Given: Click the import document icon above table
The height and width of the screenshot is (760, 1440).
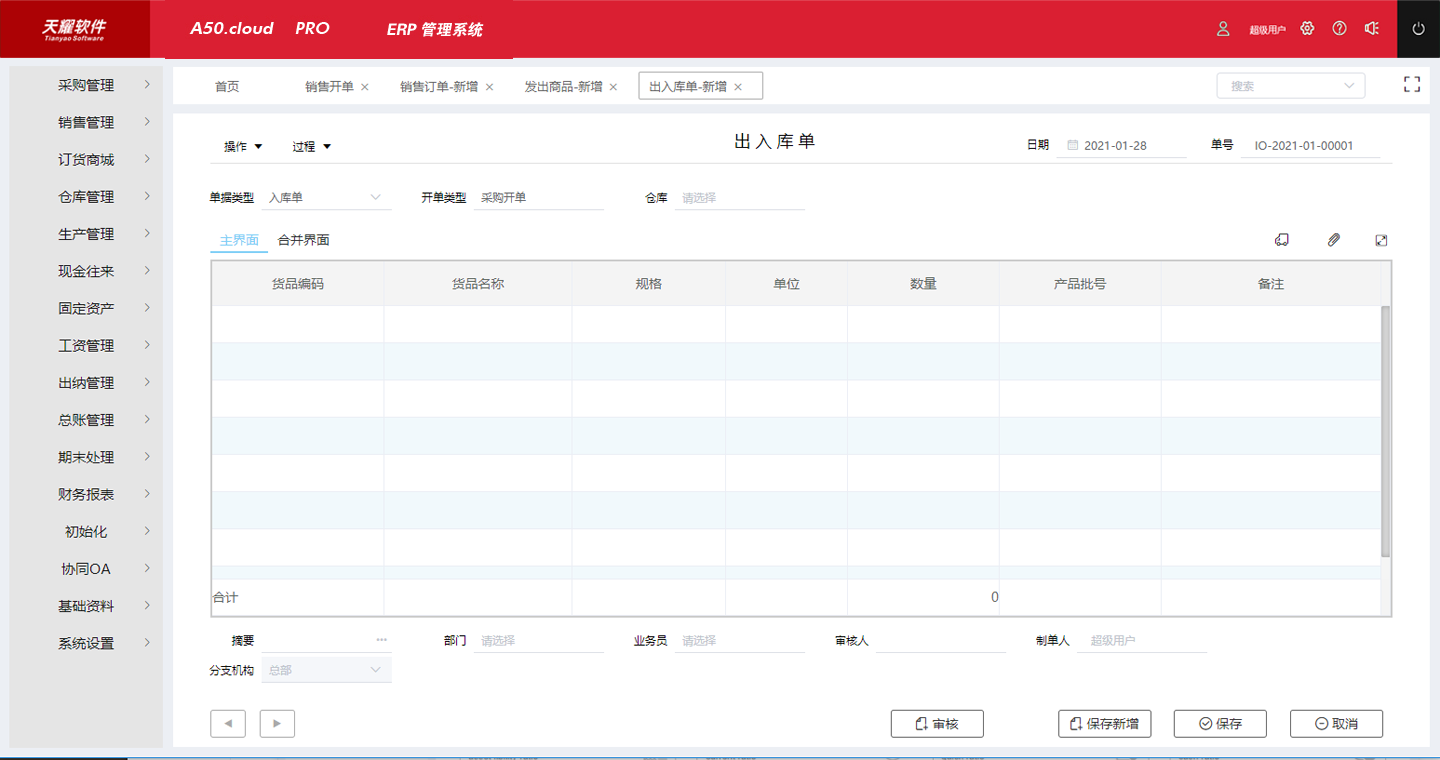Looking at the screenshot, I should point(1282,240).
